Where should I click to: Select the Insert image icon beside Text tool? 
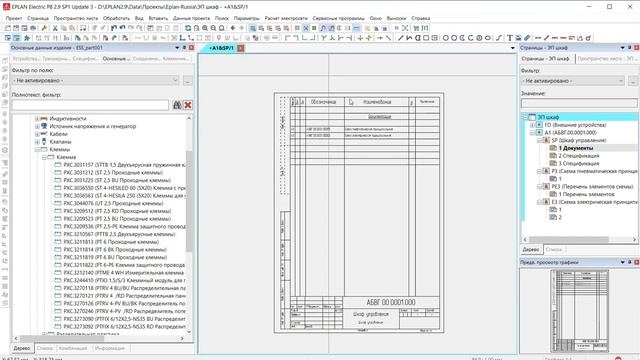518,38
